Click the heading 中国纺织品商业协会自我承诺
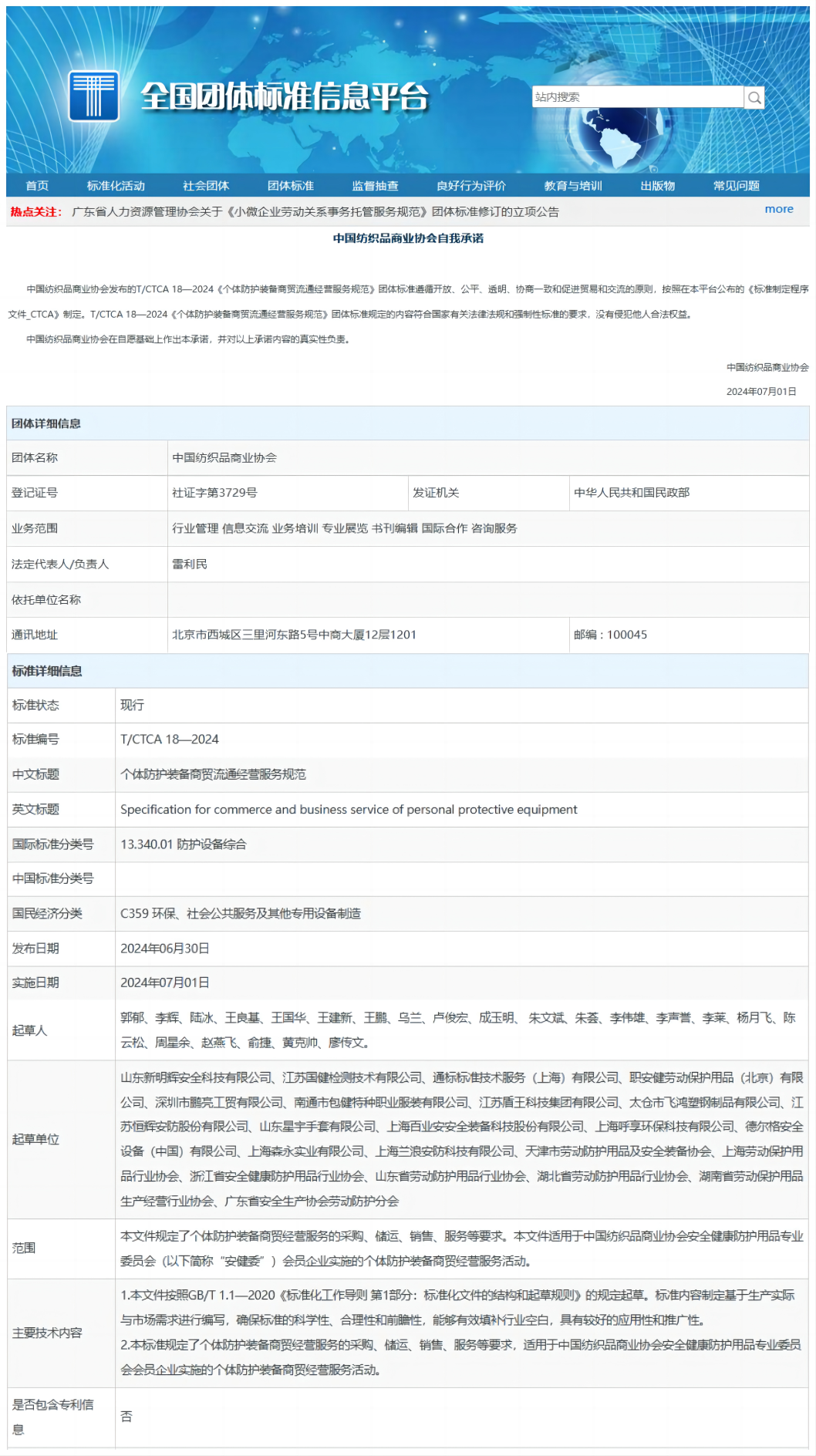This screenshot has height=1456, width=816. point(408,238)
